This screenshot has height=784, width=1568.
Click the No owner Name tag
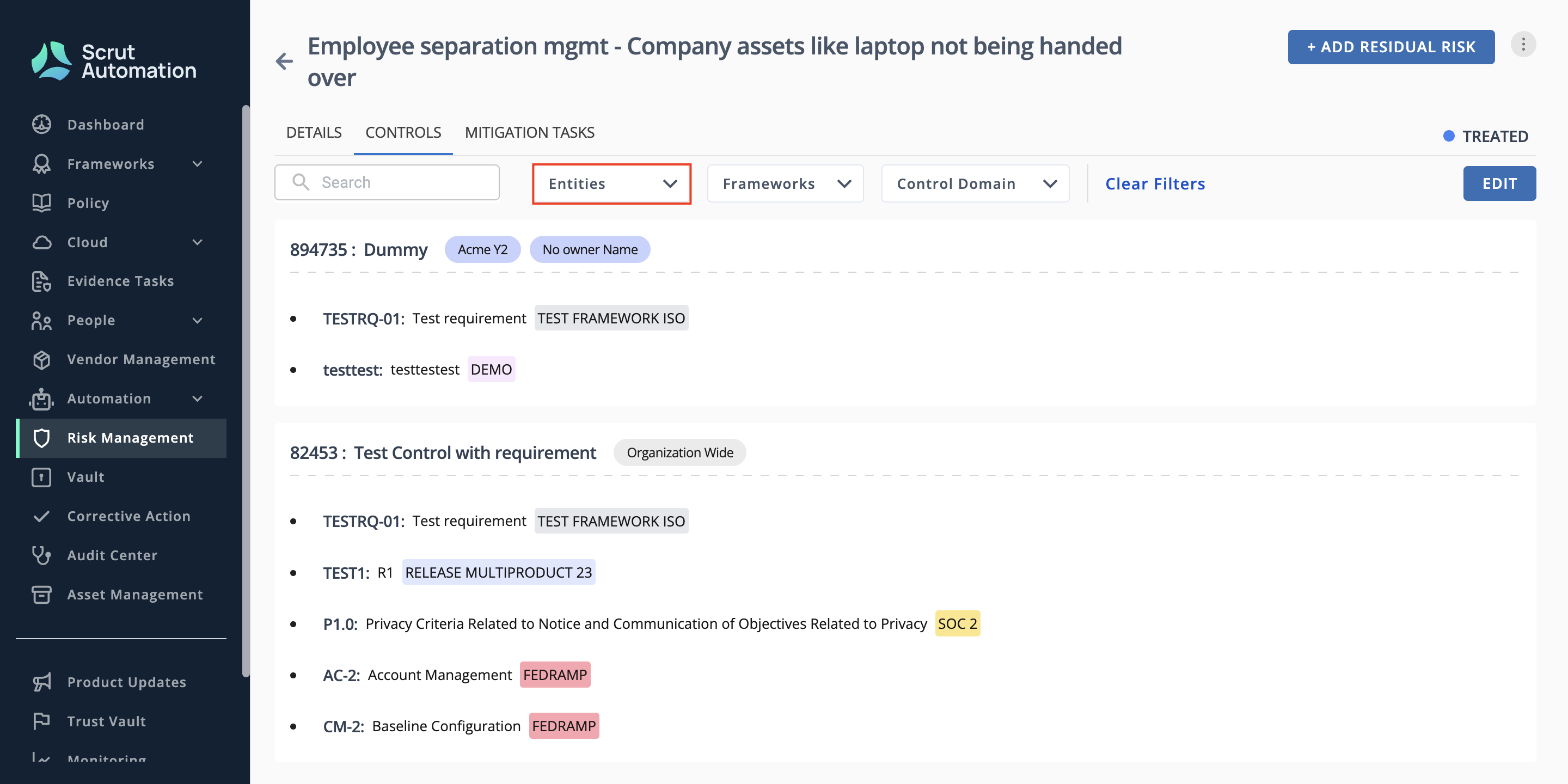[x=590, y=249]
